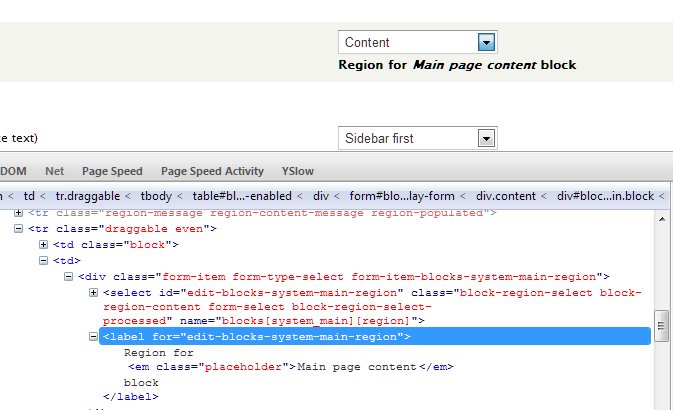Collapse the tr draggable even node
673x410 pixels.
coord(18,229)
